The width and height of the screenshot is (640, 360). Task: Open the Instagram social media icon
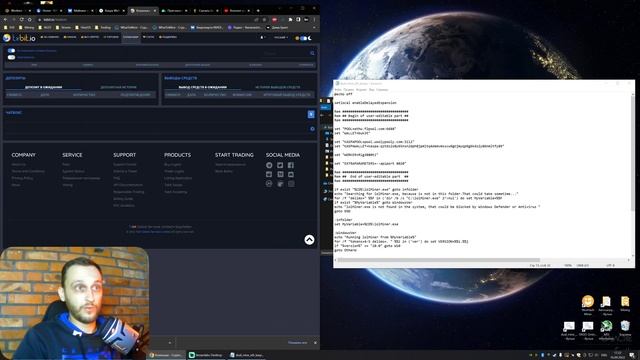pyautogui.click(x=291, y=184)
